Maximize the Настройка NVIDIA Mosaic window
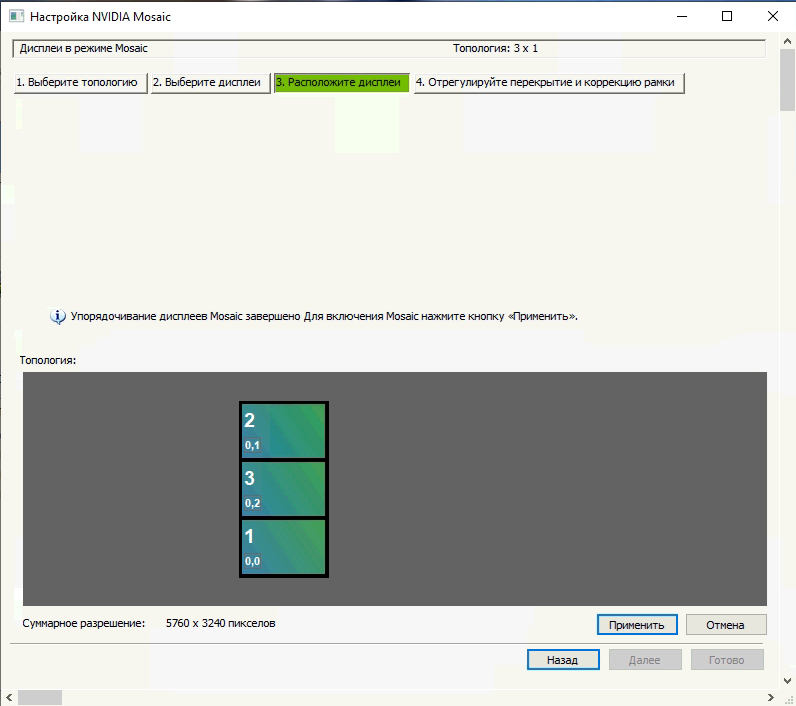796x706 pixels. click(x=727, y=16)
